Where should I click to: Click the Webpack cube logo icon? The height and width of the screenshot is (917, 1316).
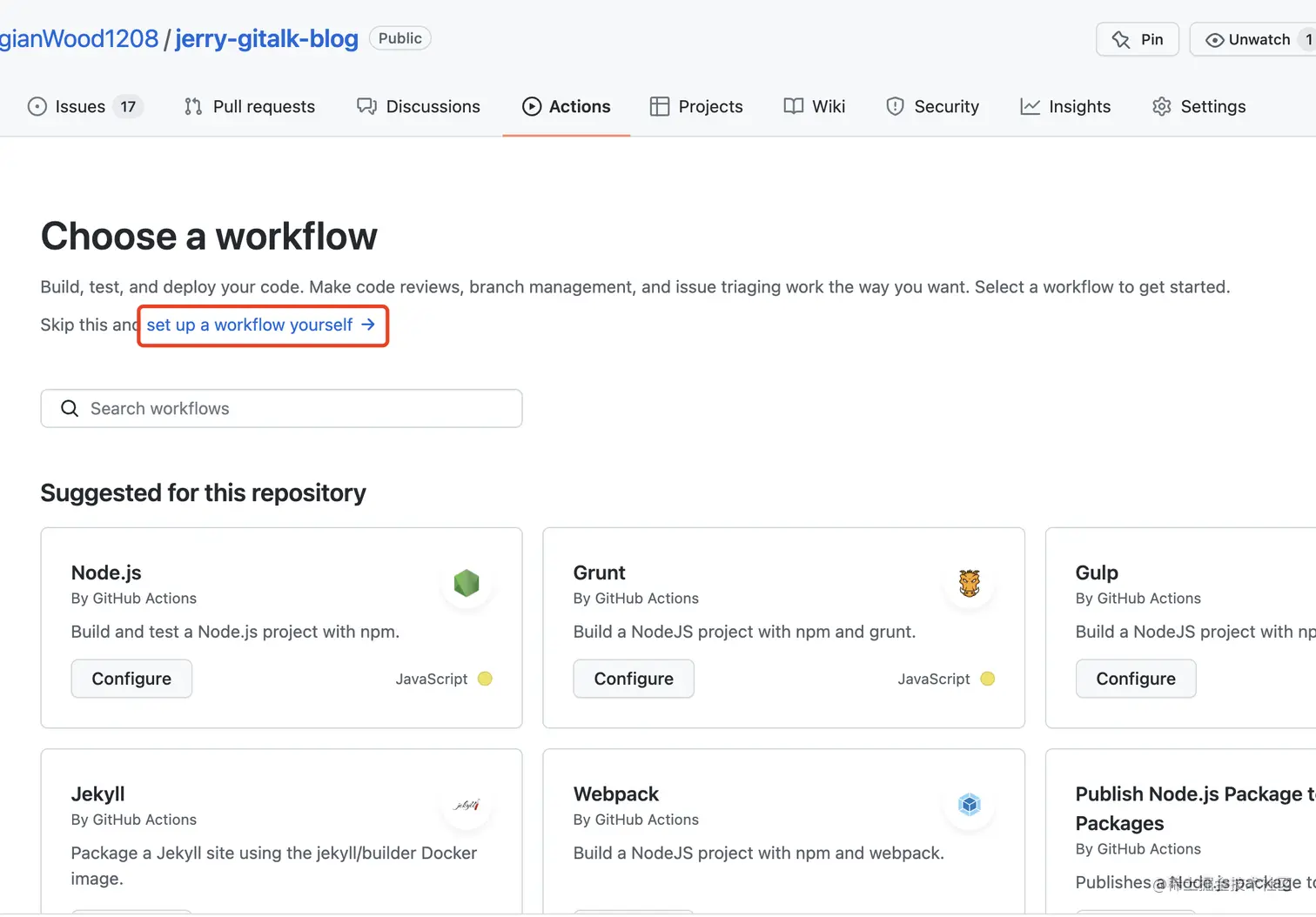970,805
